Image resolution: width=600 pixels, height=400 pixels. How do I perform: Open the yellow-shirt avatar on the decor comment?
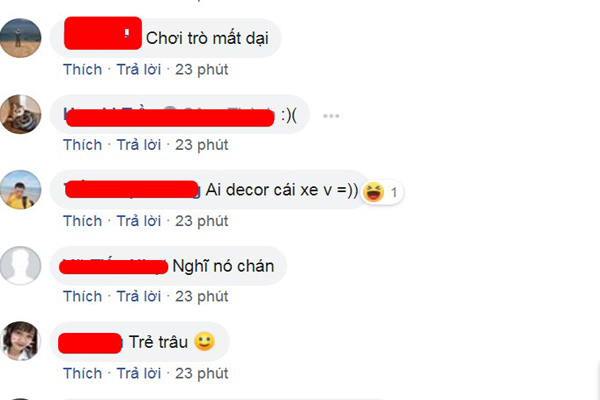point(21,189)
